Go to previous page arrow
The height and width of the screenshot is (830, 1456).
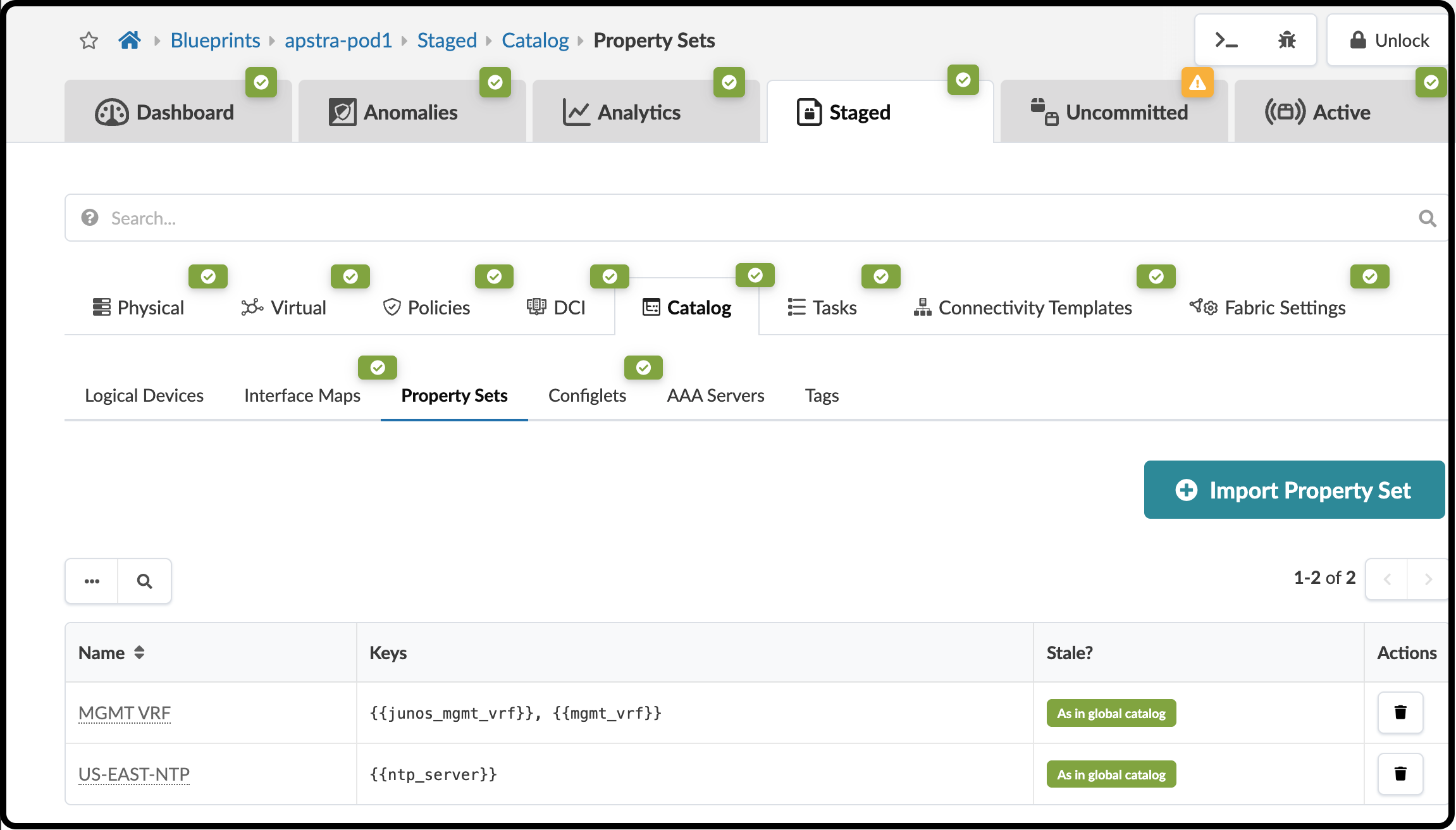tap(1387, 579)
